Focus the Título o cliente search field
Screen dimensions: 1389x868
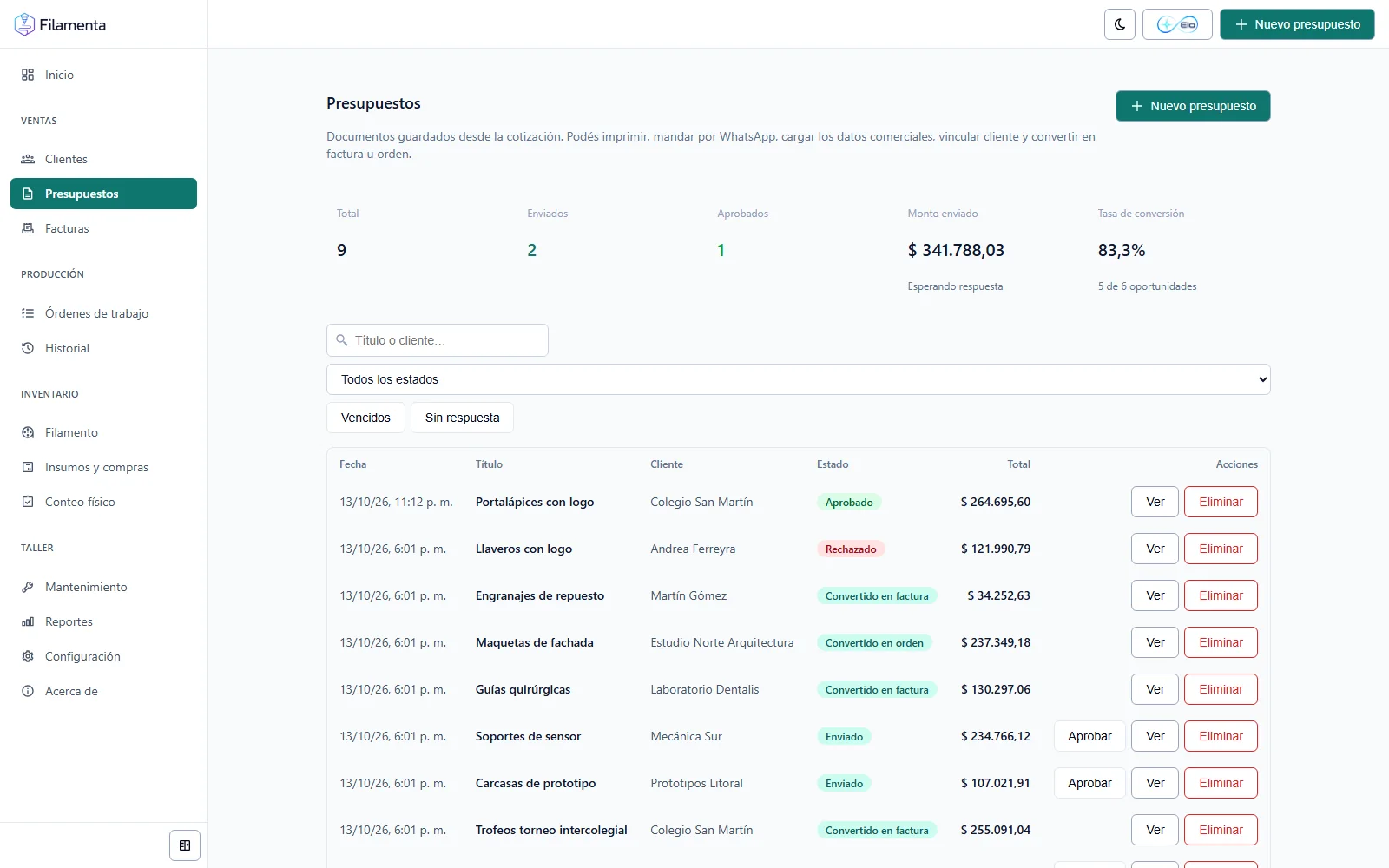coord(438,340)
